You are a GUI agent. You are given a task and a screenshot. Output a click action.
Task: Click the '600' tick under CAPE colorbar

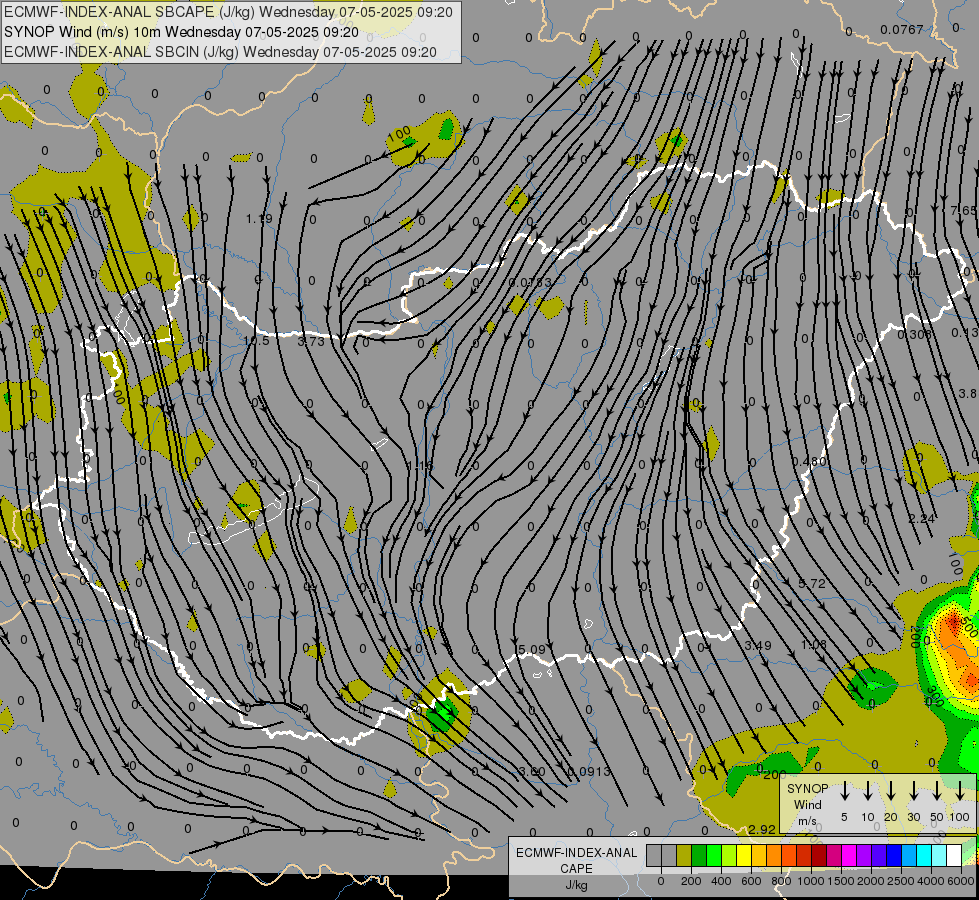tap(751, 881)
